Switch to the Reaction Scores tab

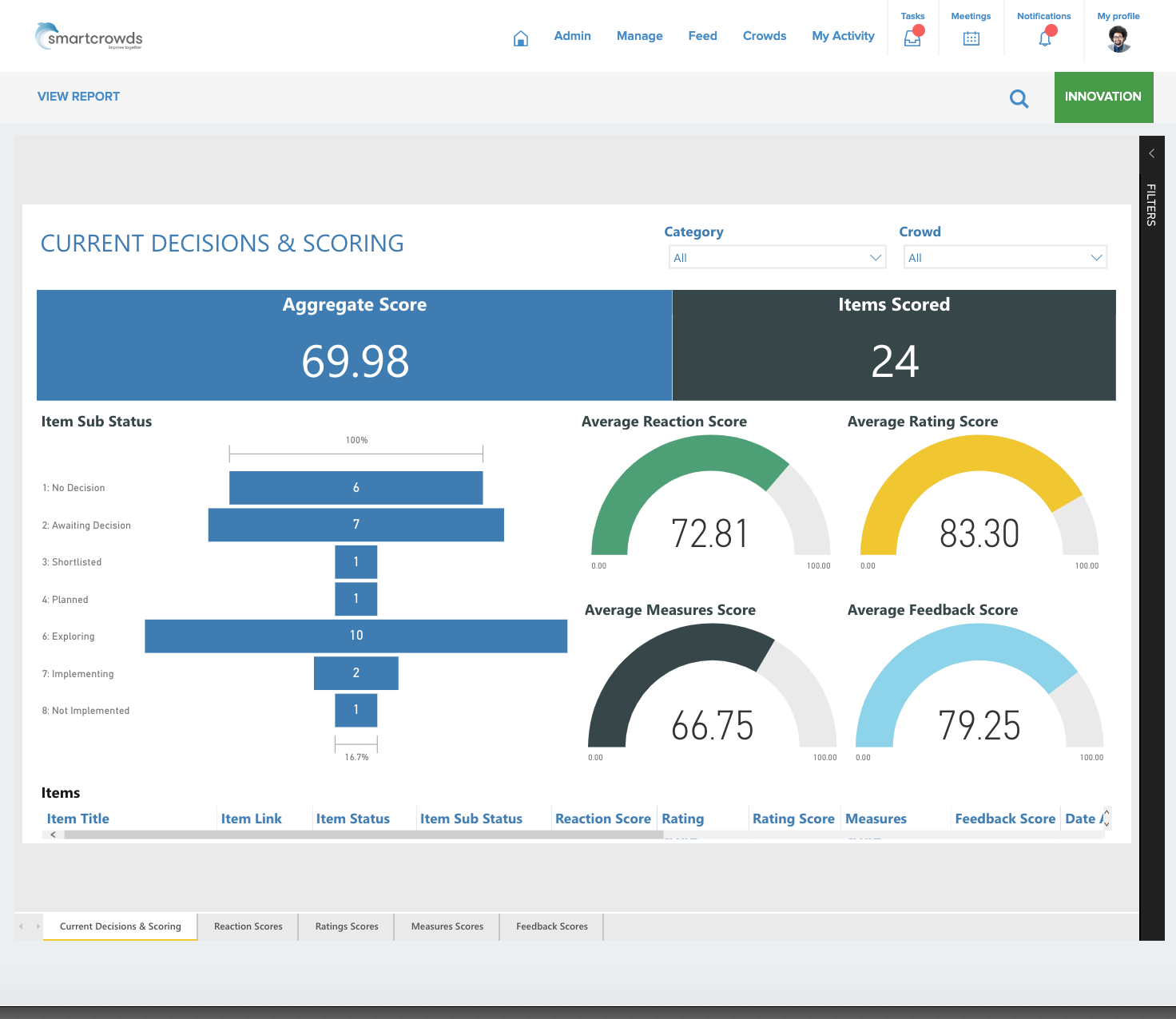pos(248,926)
